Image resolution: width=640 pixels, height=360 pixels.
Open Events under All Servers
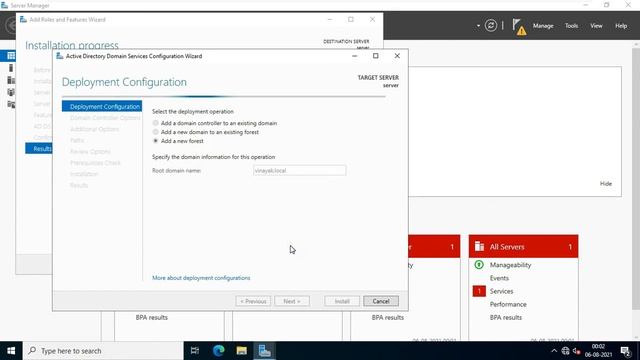click(x=499, y=278)
